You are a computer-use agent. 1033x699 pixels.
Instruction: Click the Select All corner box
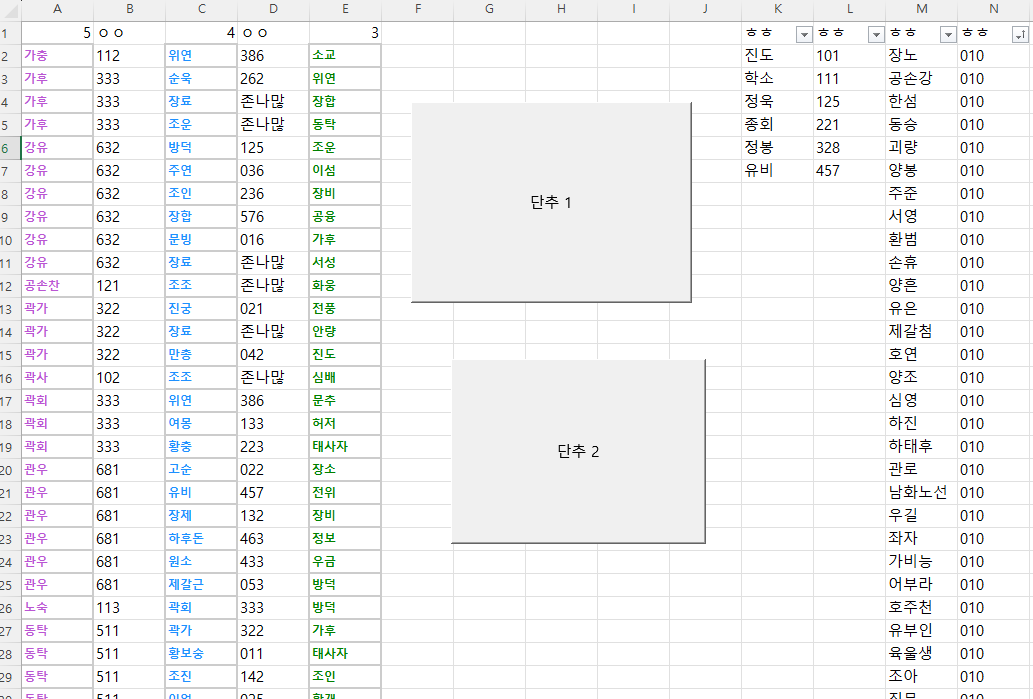click(x=9, y=10)
